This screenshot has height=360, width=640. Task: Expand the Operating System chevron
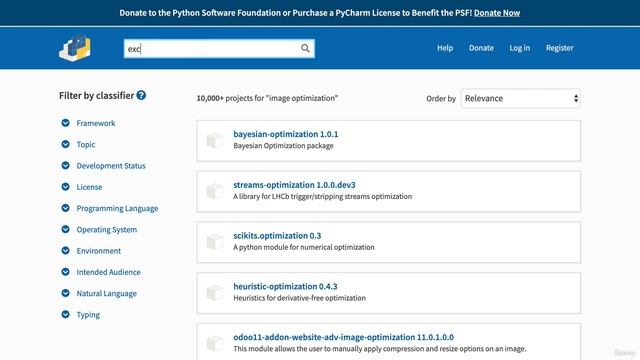click(x=65, y=229)
